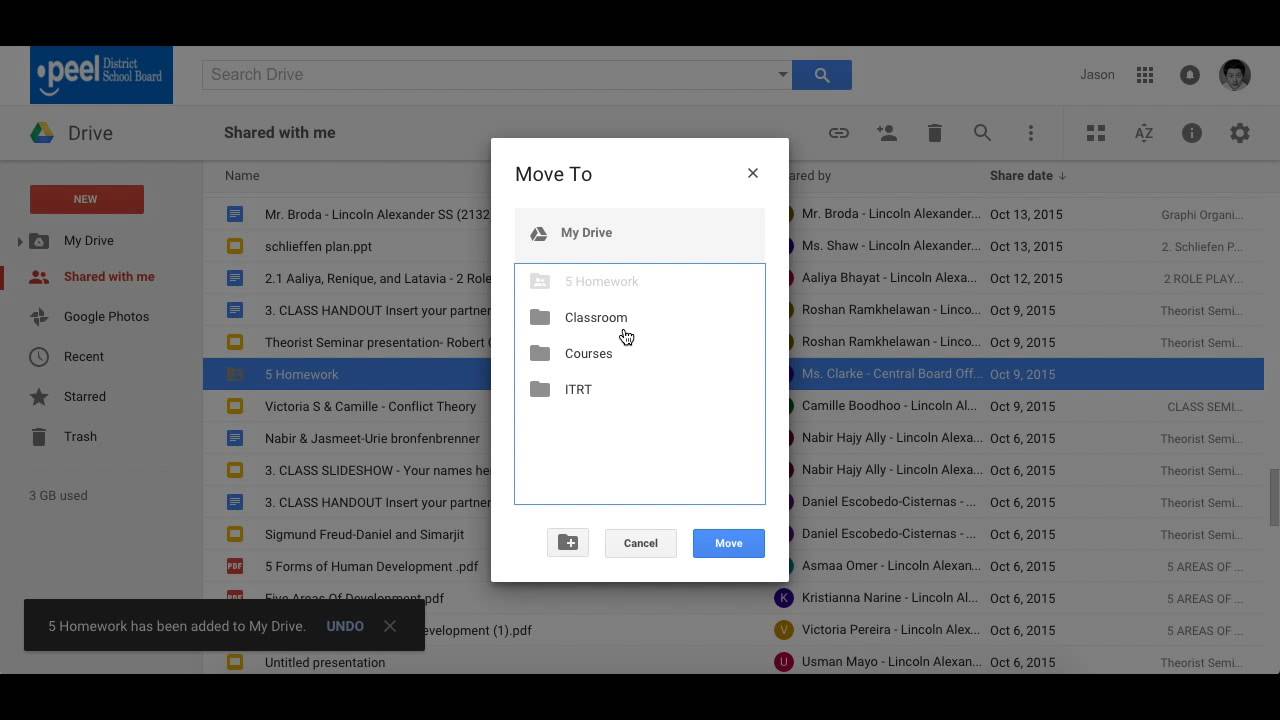This screenshot has width=1280, height=720.
Task: Click the Shared with me heading
Action: [x=280, y=133]
